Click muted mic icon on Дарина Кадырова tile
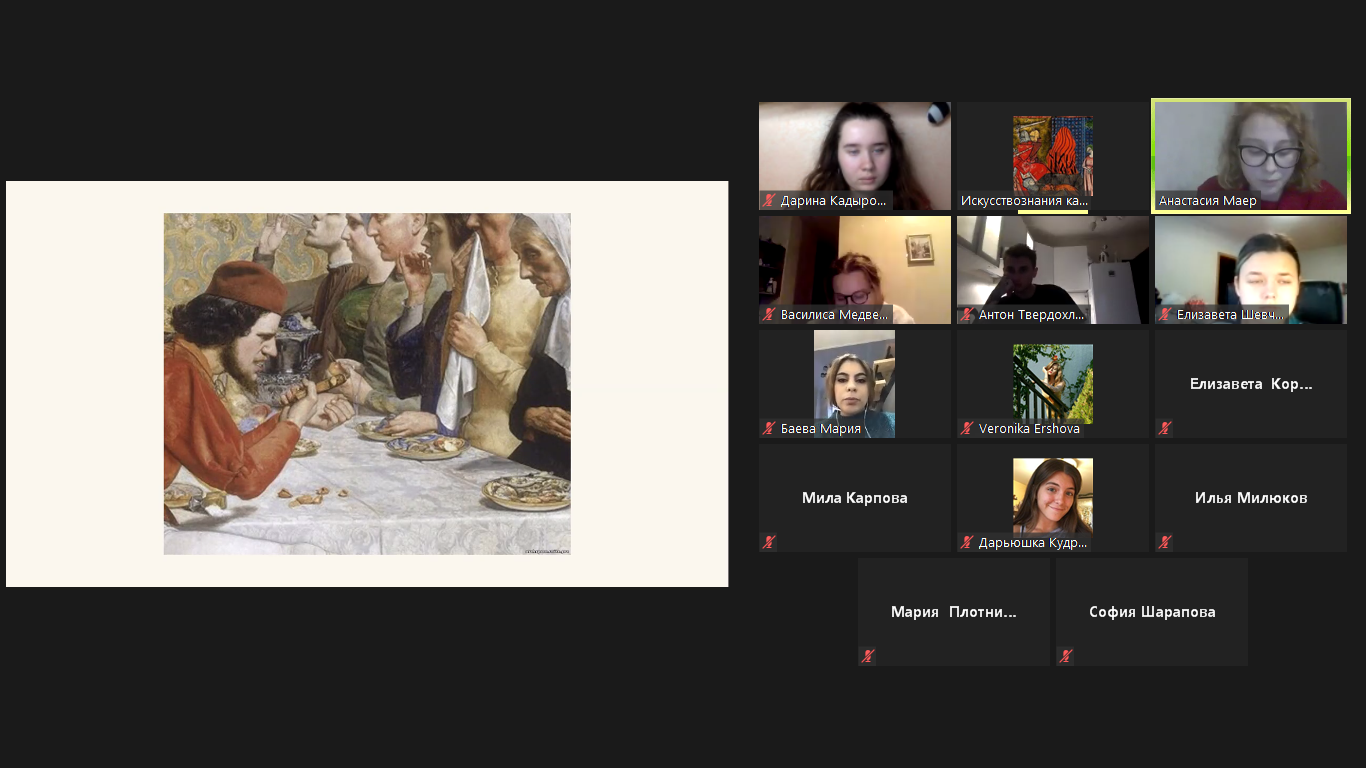The height and width of the screenshot is (768, 1366). click(769, 200)
